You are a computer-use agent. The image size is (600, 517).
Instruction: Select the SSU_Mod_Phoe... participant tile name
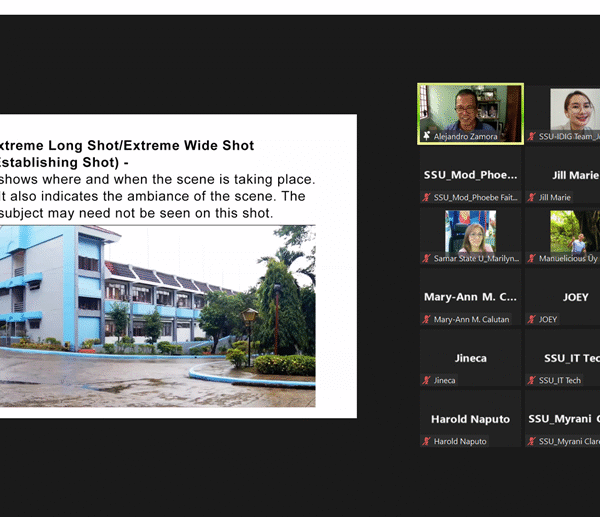point(470,175)
